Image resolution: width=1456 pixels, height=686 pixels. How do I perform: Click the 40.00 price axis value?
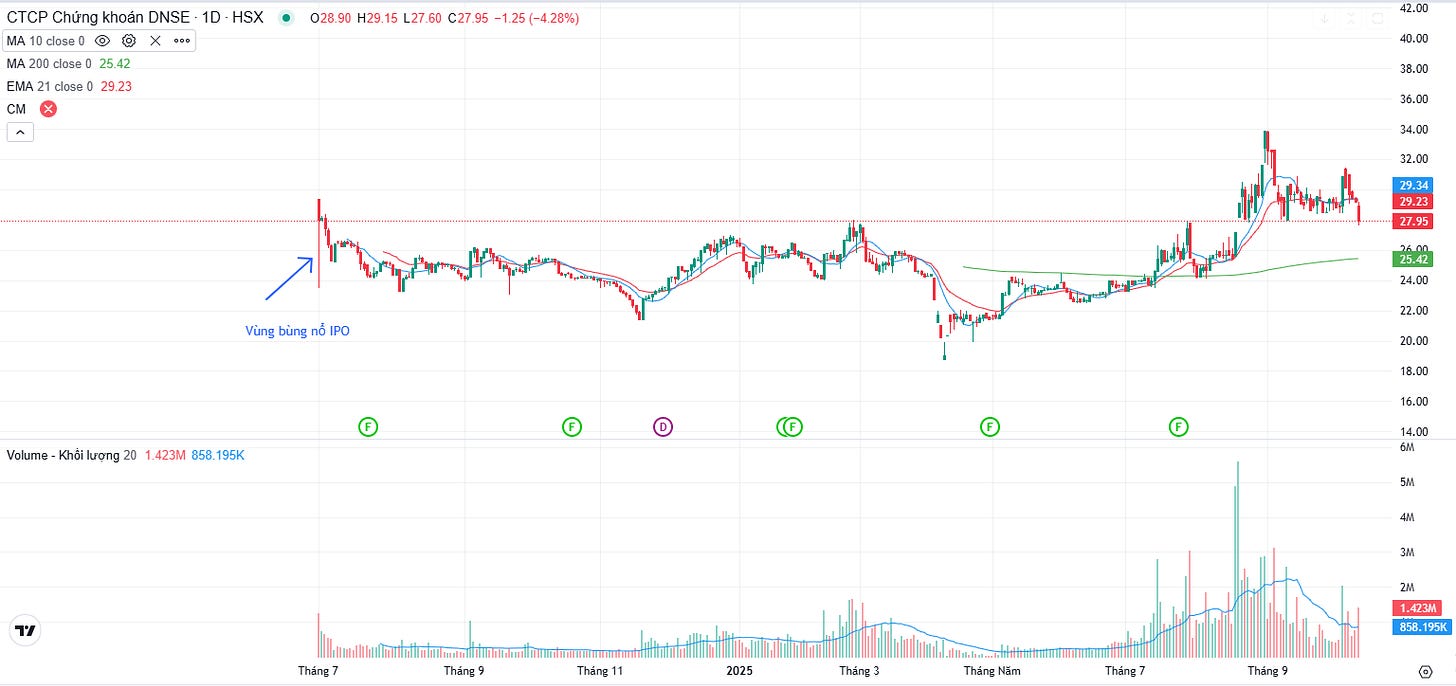tap(1413, 38)
